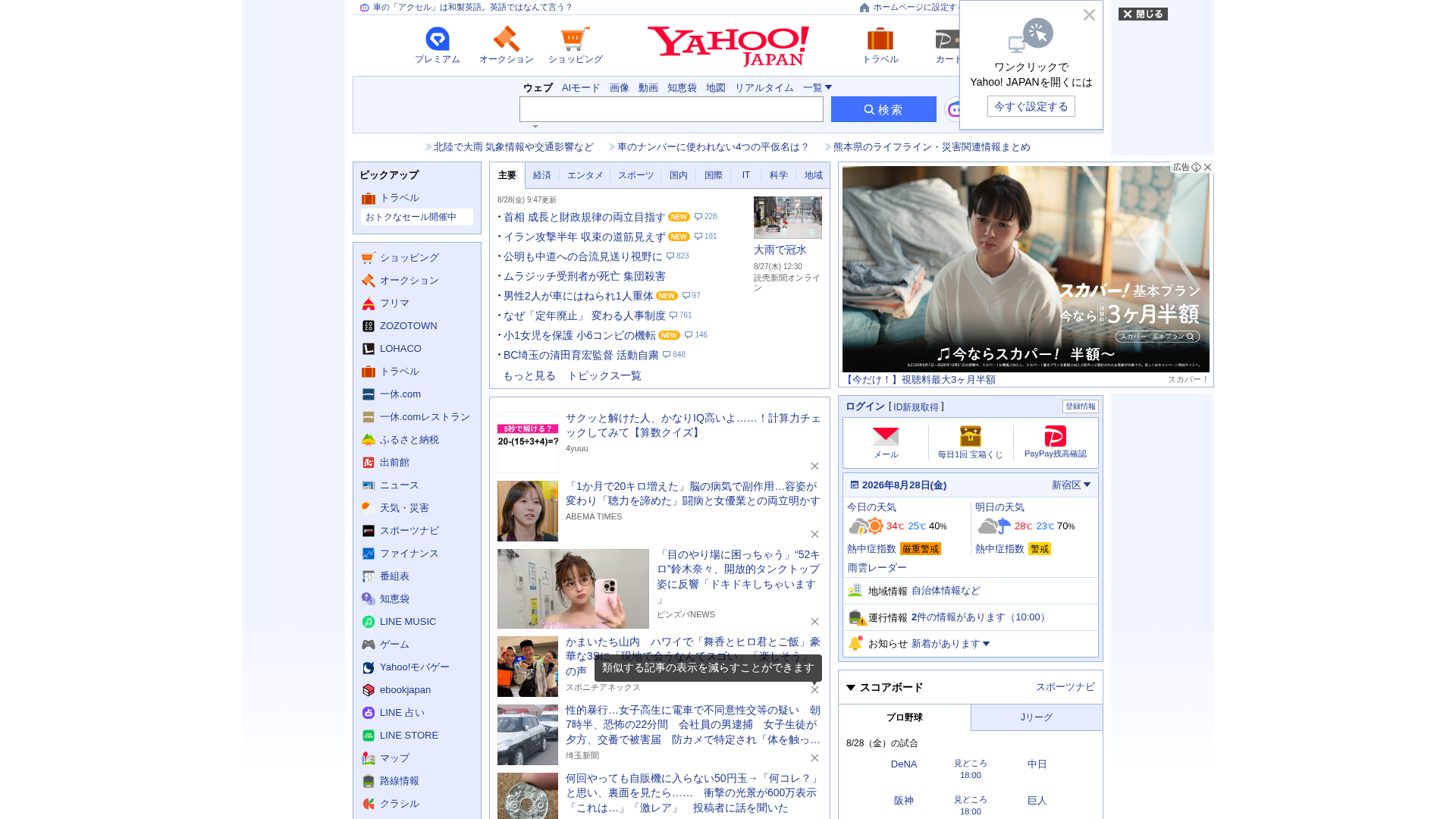
Task: Open ファイナンス in the sidebar
Action: point(409,554)
